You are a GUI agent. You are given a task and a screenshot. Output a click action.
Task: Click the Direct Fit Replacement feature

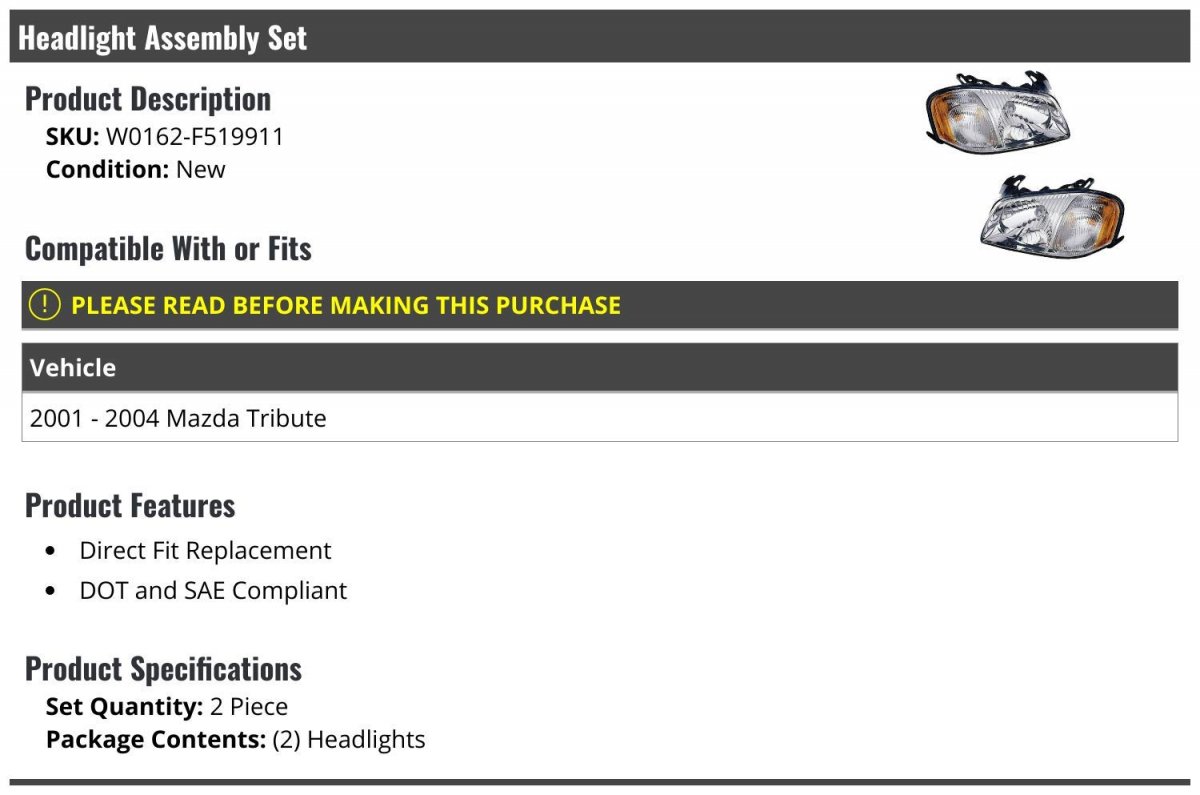tap(205, 550)
